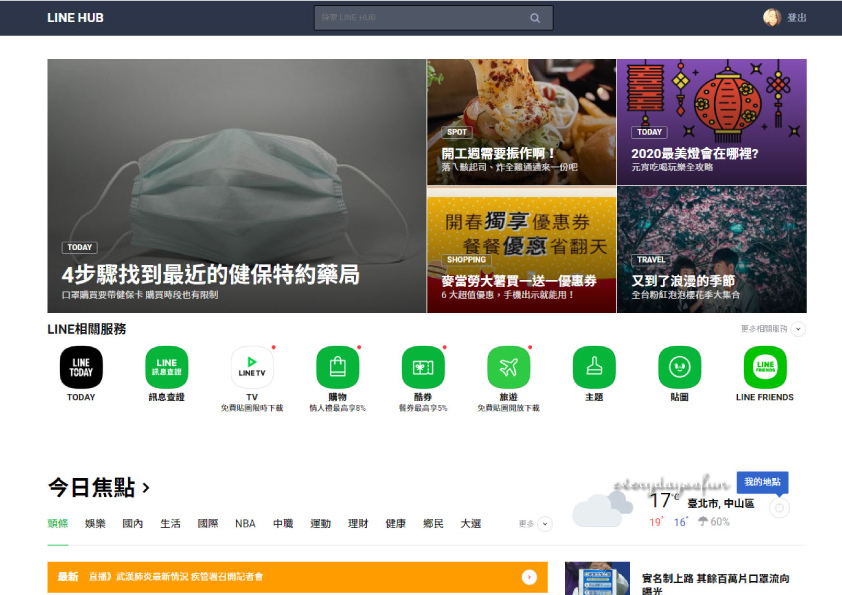Click the search magnifier icon
Viewport: 842px width, 595px height.
coord(535,18)
